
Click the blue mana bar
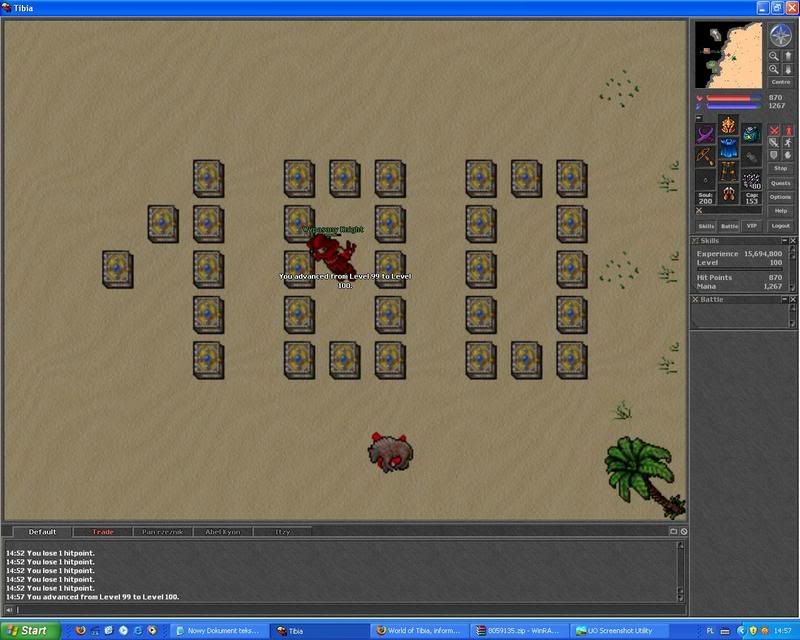[733, 106]
